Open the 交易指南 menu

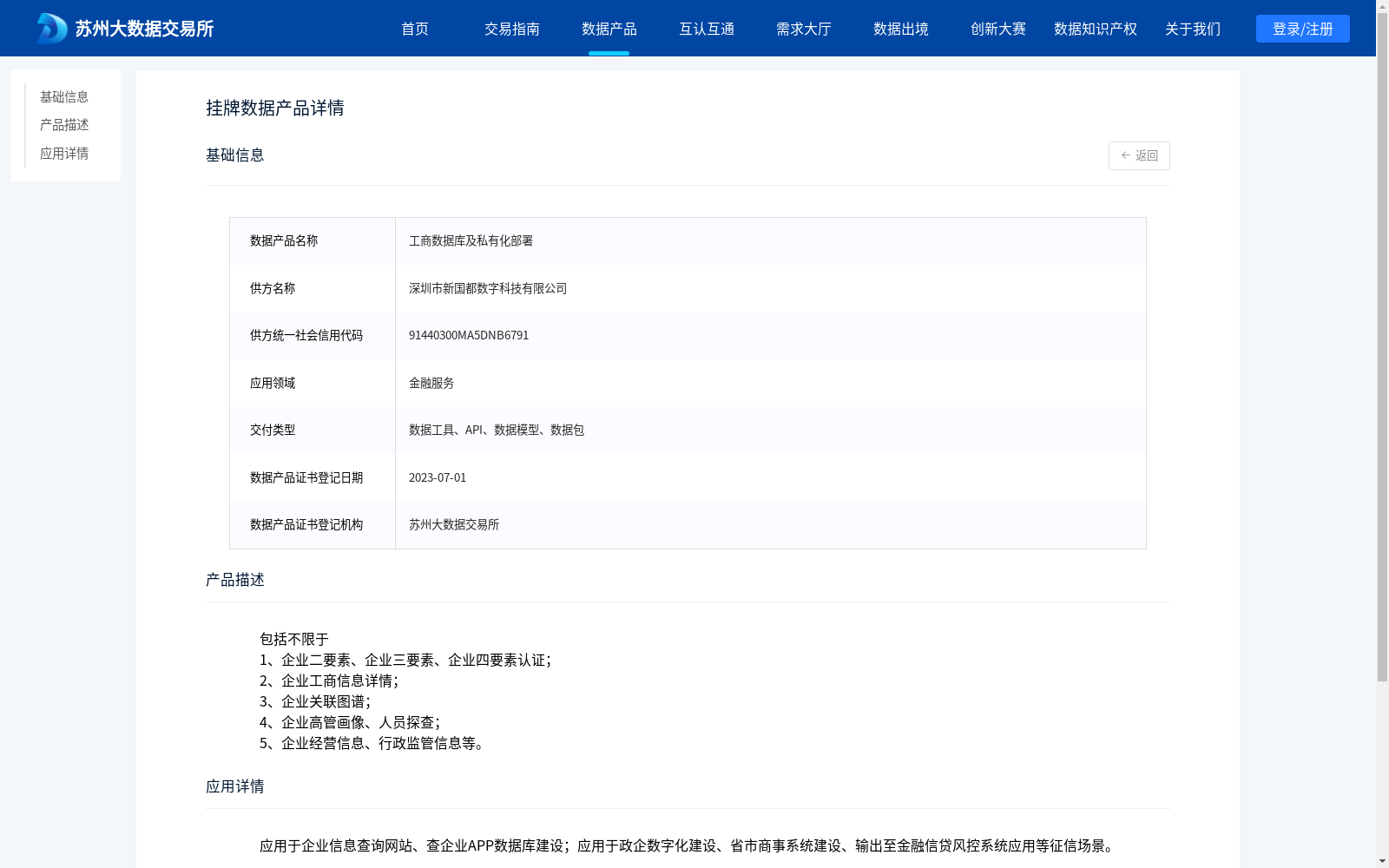tap(512, 29)
